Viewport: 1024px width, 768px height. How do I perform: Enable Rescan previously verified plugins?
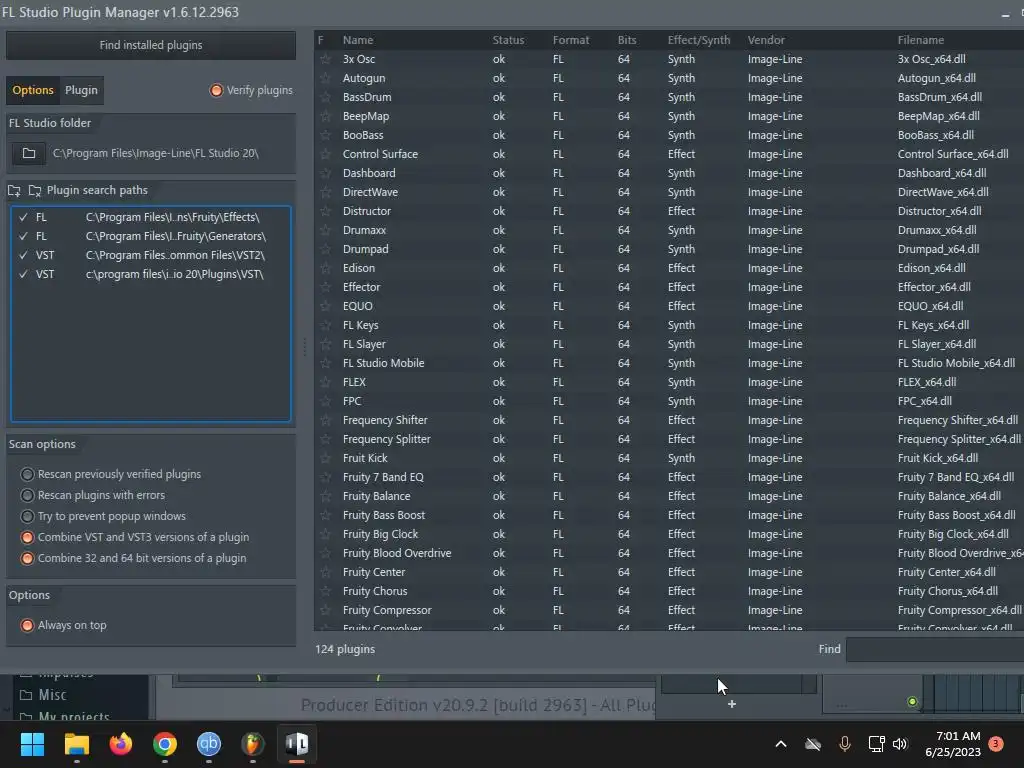point(27,474)
